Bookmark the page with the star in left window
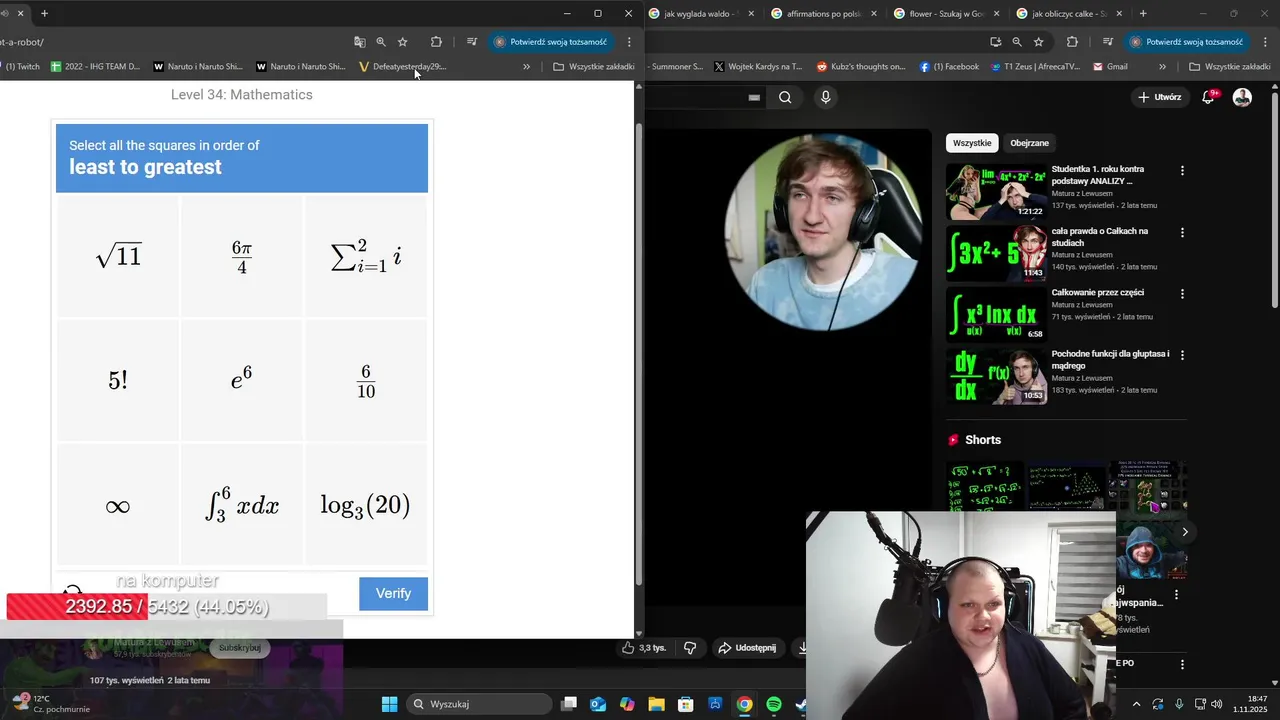 tap(403, 42)
